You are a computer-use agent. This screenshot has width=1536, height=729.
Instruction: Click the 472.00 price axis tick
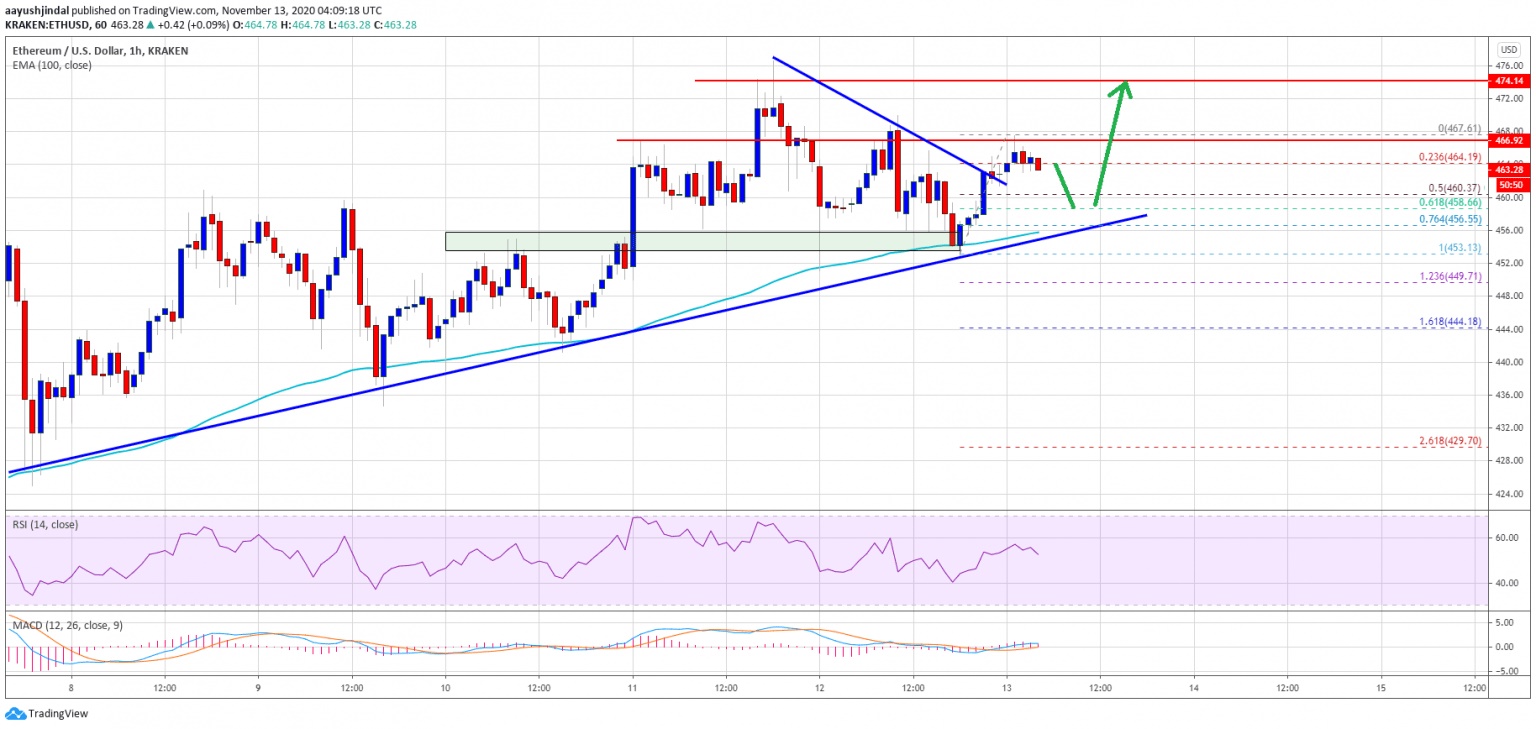(1509, 99)
